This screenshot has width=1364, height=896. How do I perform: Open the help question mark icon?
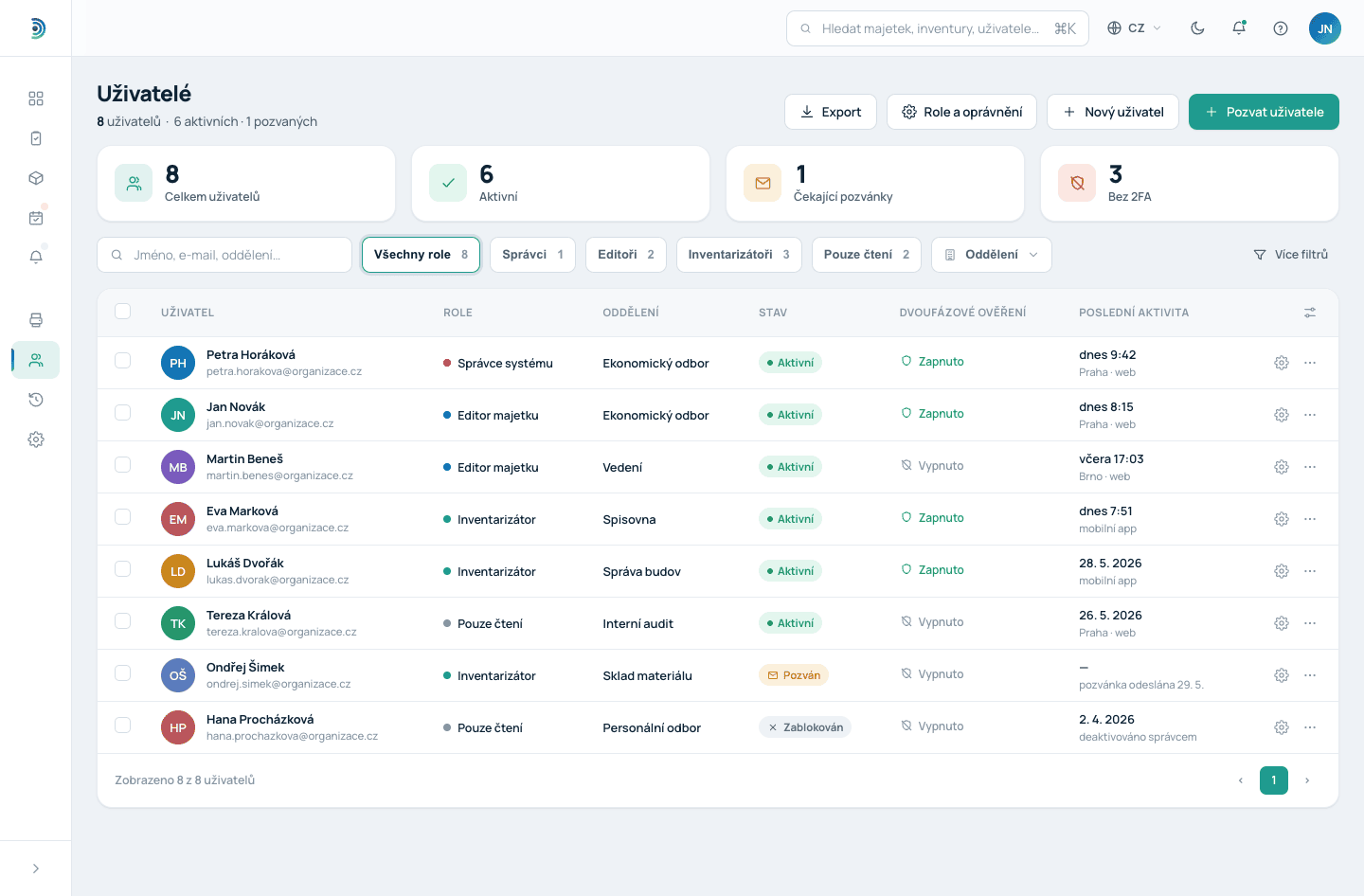click(x=1281, y=28)
